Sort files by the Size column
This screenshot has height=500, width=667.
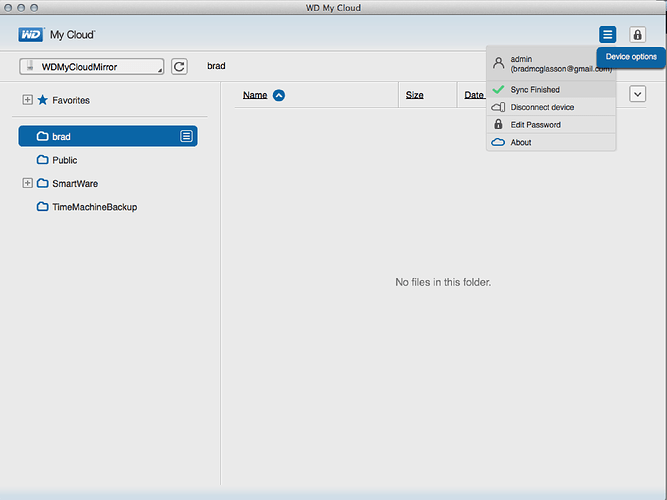point(414,95)
